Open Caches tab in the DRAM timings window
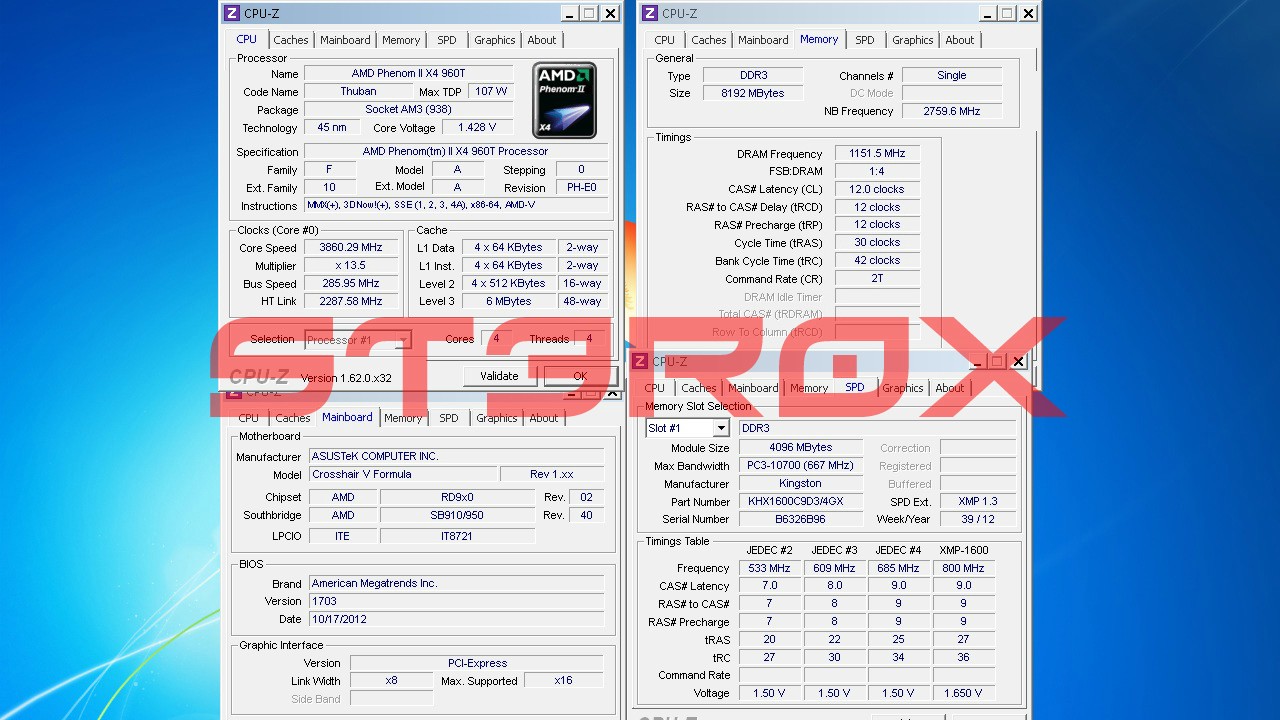Screen dimensions: 1280x720 tap(709, 40)
